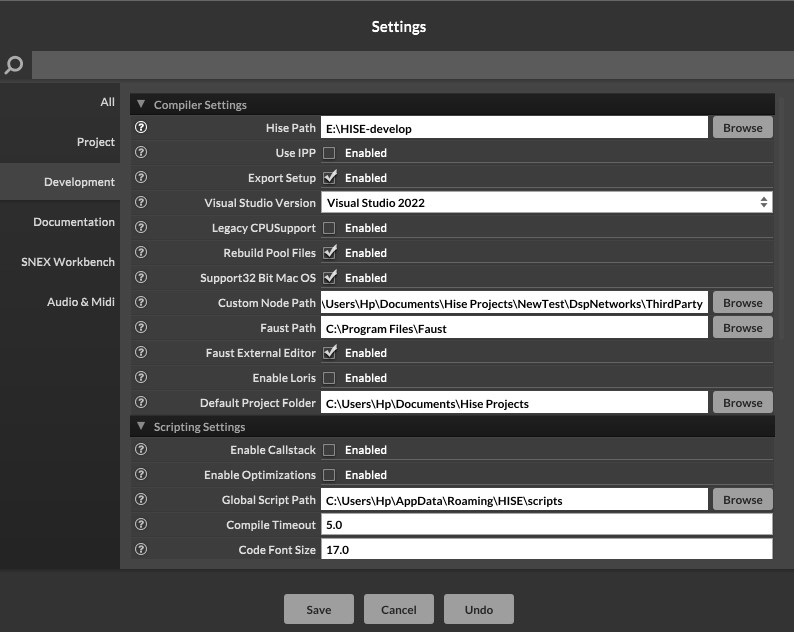Enable the Use IPP checkbox
Screen dimensions: 794x632
coord(329,153)
